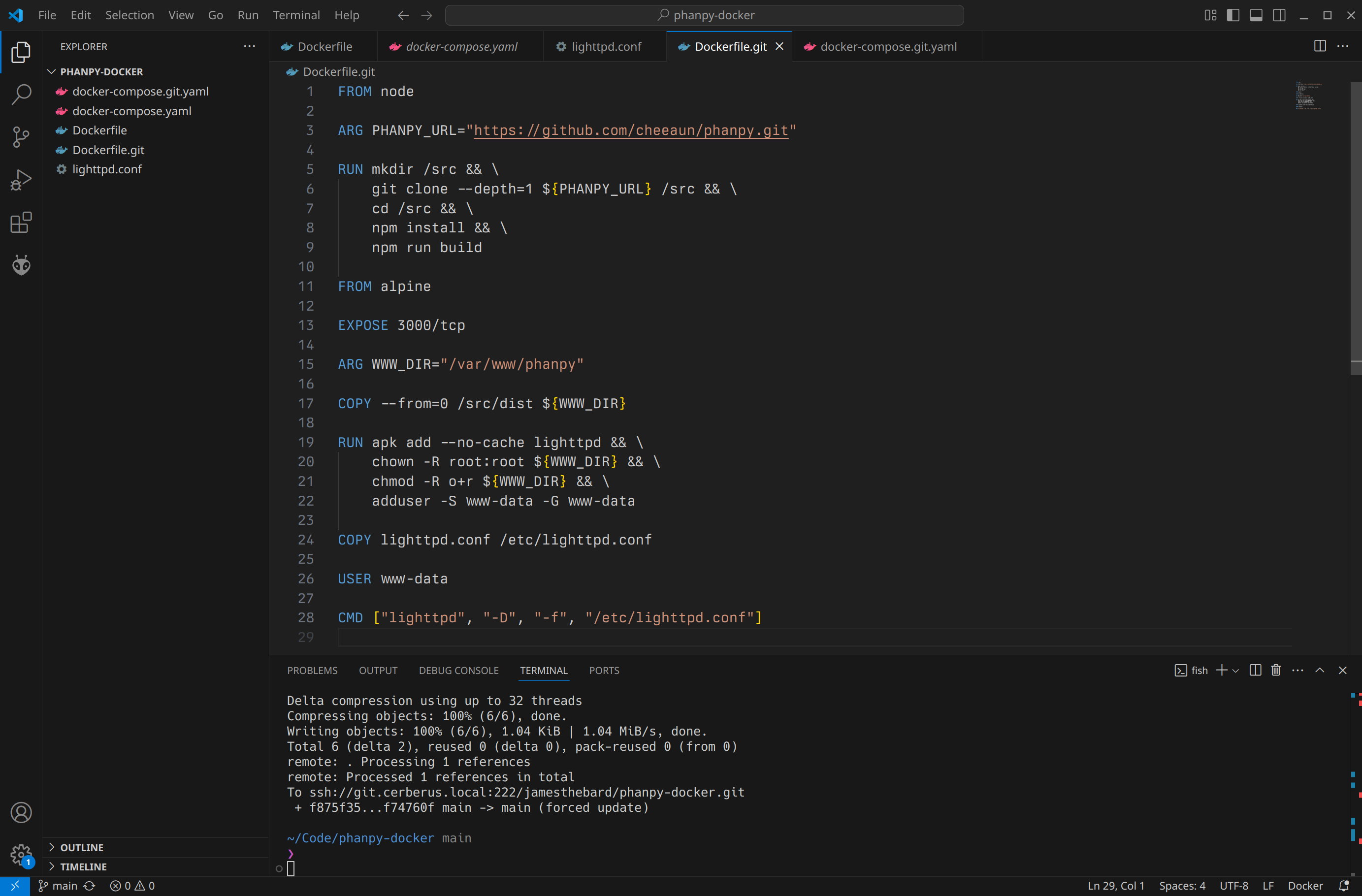Open the Run menu
1362x896 pixels.
tap(248, 15)
